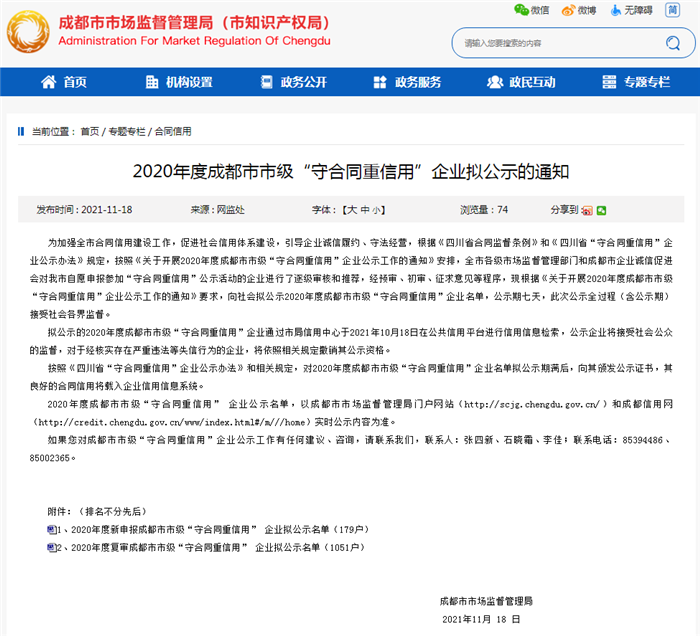Open 政务服务 menu
The width and height of the screenshot is (700, 636).
(x=408, y=82)
